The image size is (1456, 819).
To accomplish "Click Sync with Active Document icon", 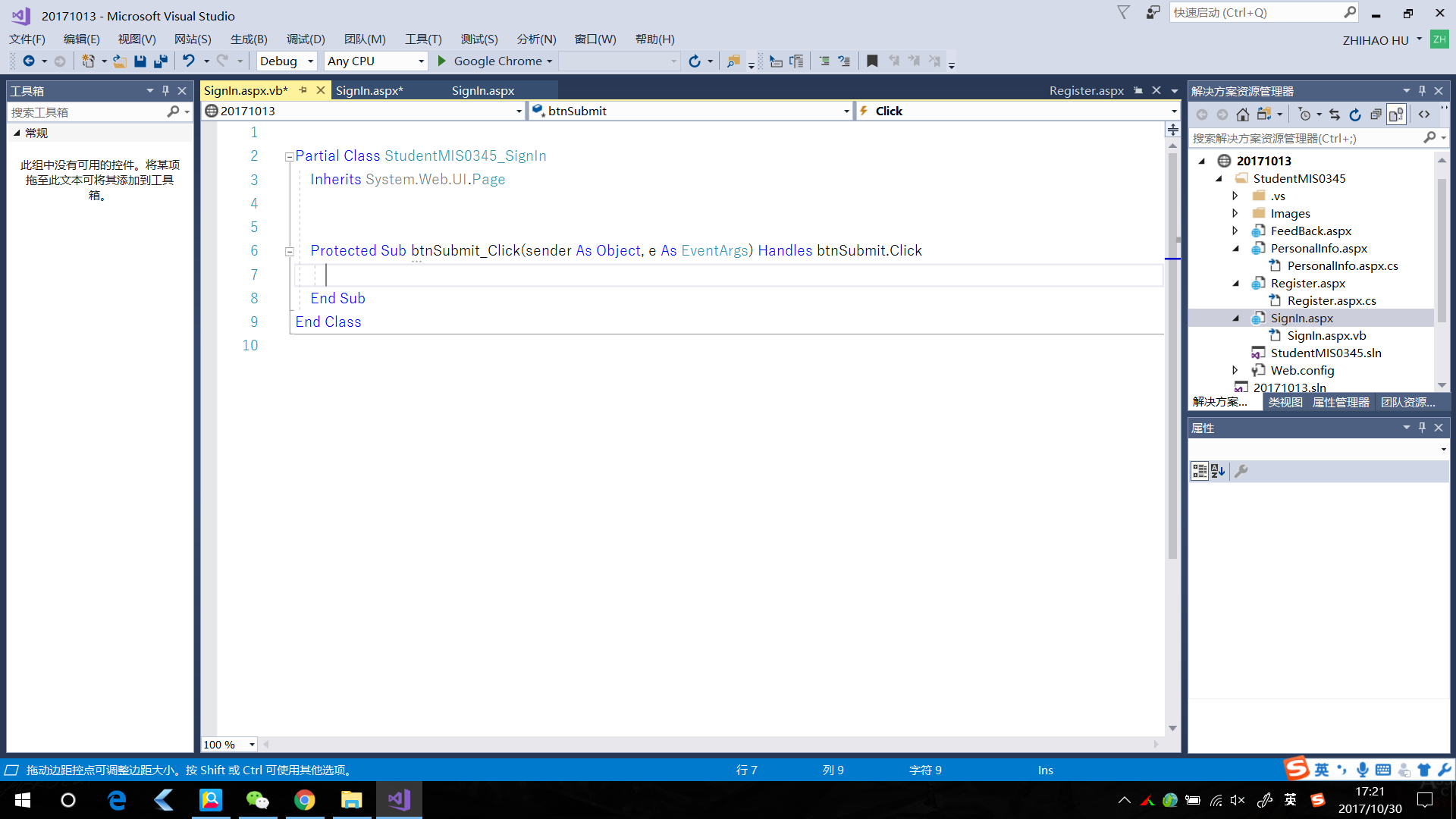I will (1335, 115).
